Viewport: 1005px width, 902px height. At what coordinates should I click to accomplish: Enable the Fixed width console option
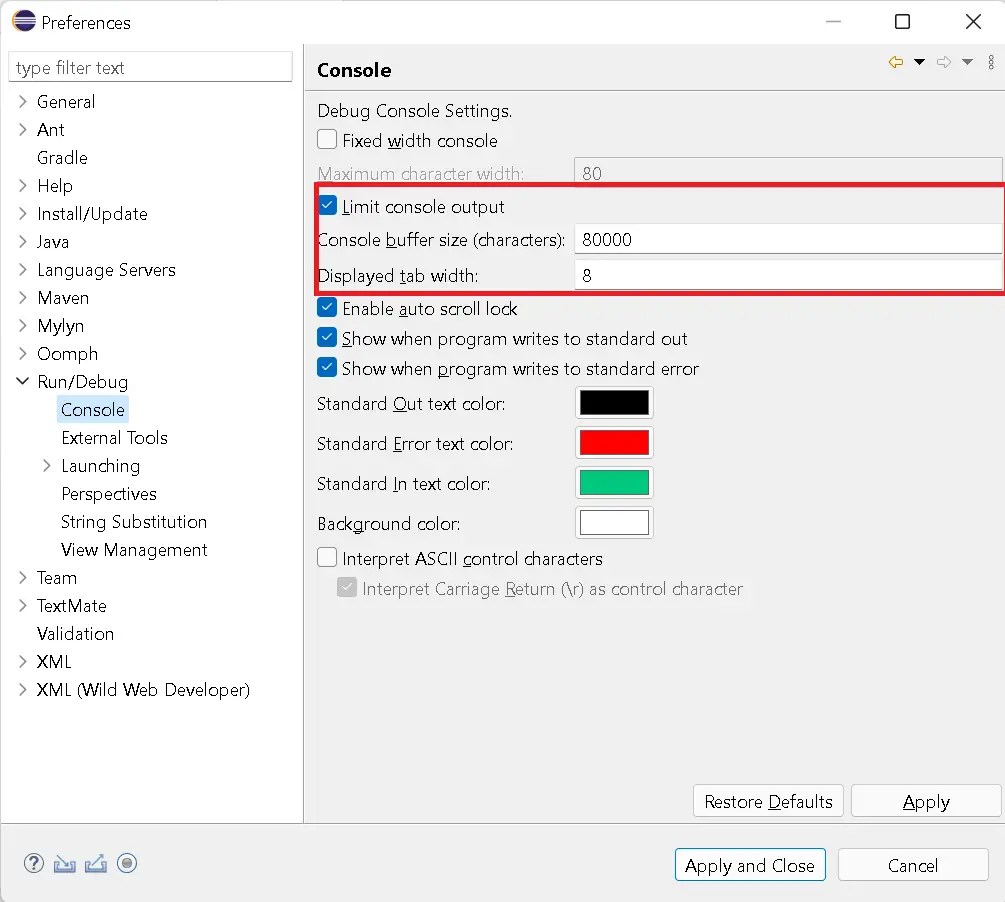pos(326,140)
